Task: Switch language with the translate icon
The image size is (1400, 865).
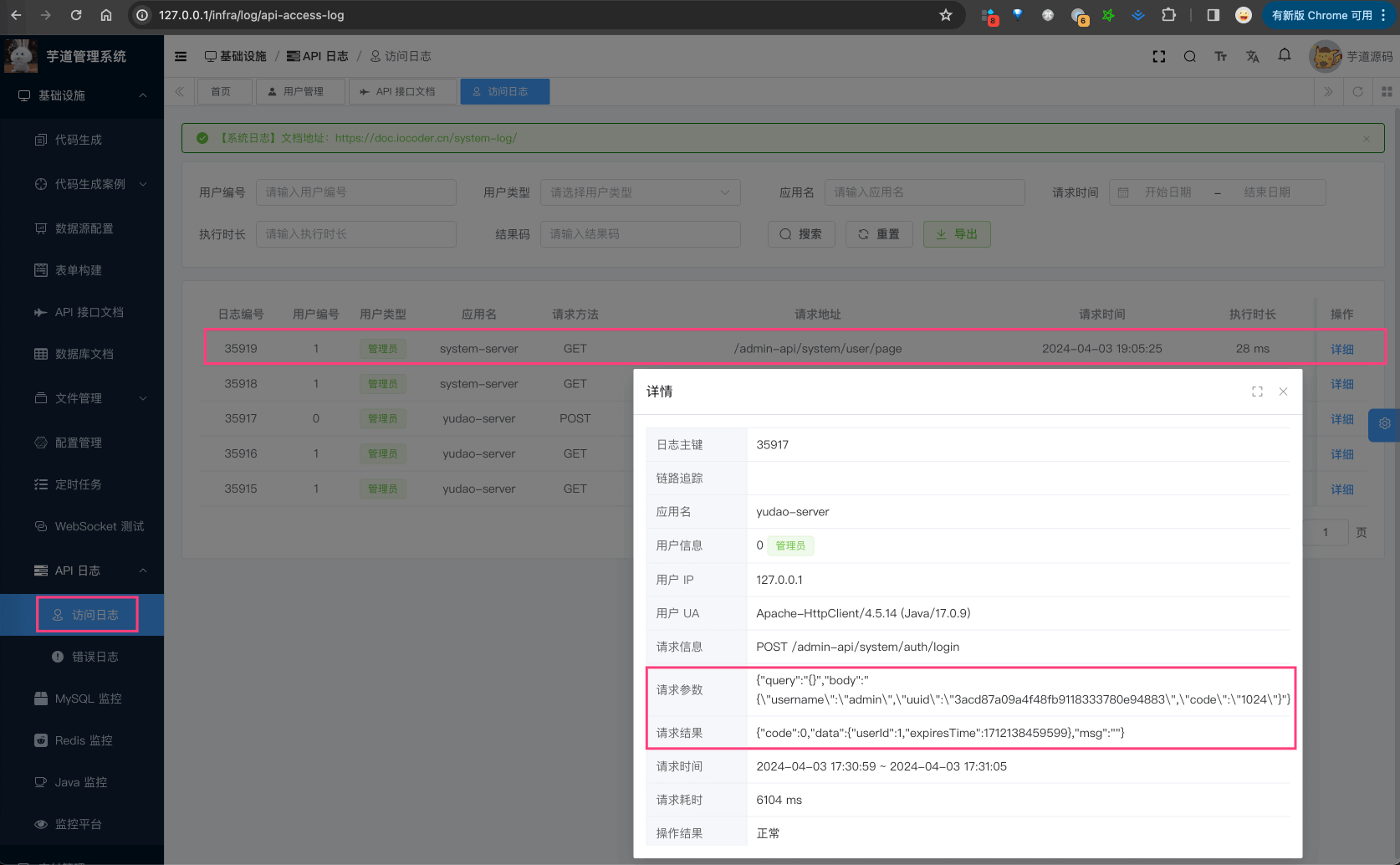Action: (x=1253, y=56)
